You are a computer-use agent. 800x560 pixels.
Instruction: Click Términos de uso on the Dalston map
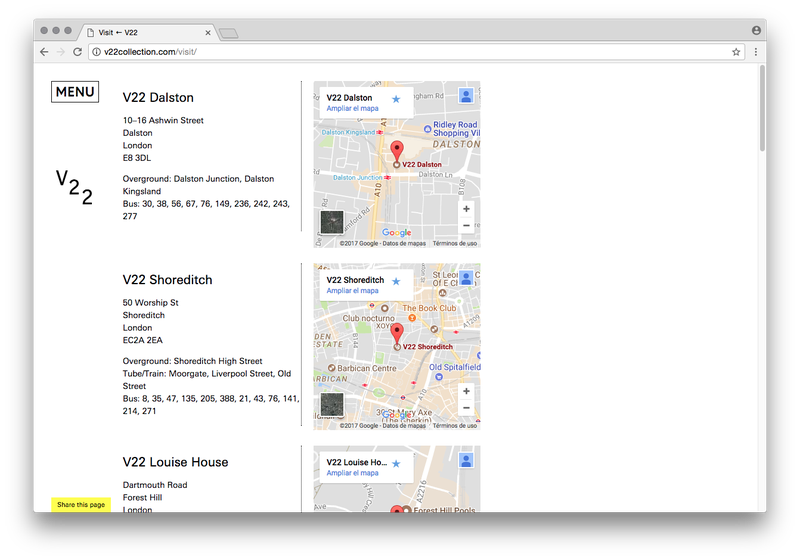tap(455, 243)
